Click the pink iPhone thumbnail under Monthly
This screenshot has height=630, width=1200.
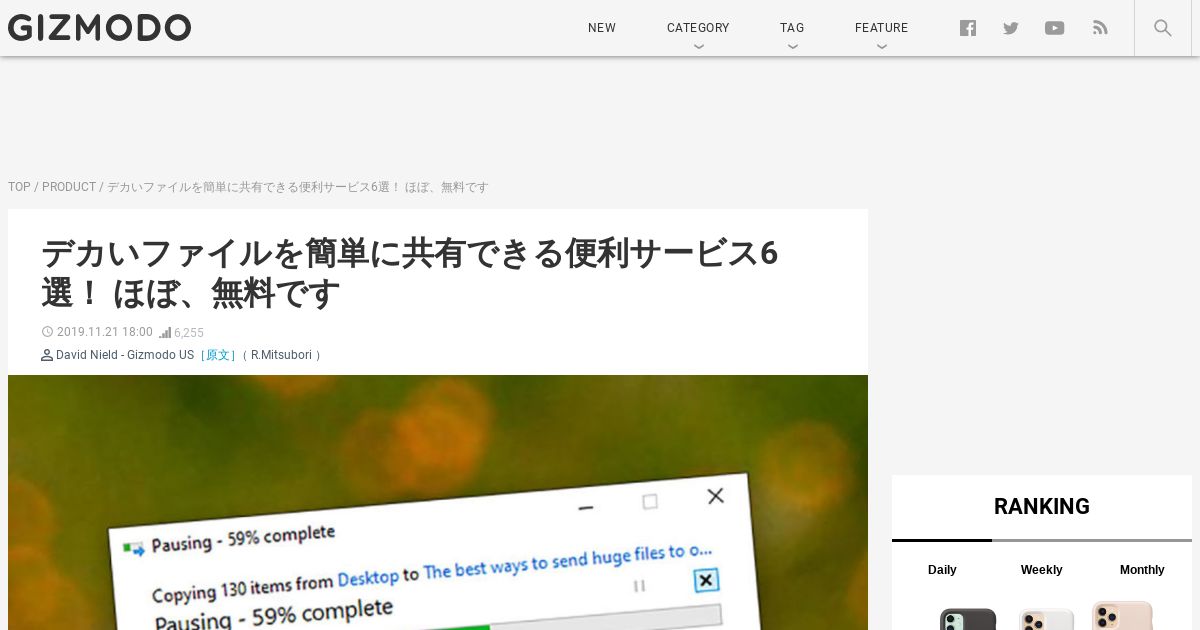1122,615
